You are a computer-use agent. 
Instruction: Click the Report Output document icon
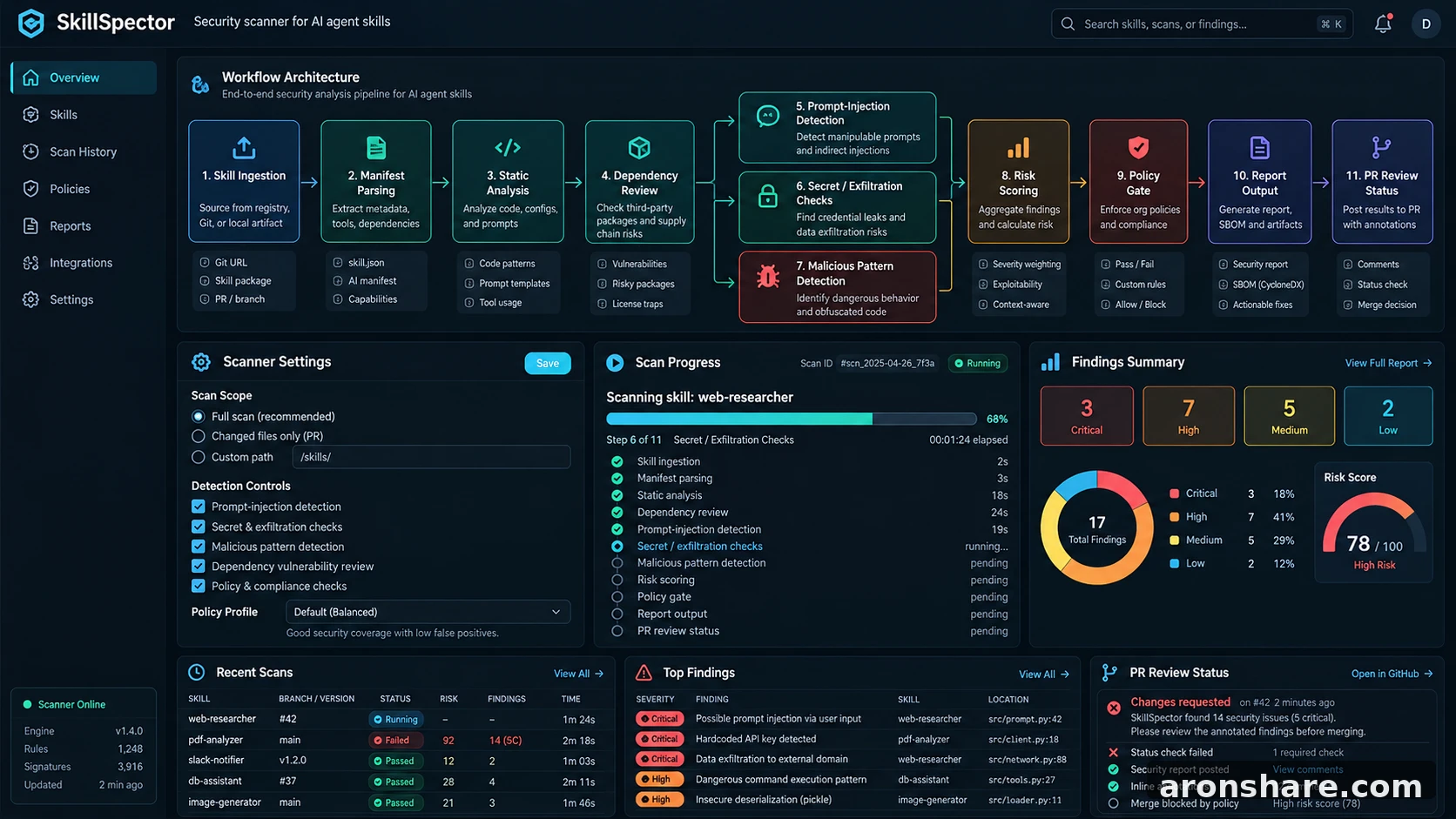[x=1259, y=148]
